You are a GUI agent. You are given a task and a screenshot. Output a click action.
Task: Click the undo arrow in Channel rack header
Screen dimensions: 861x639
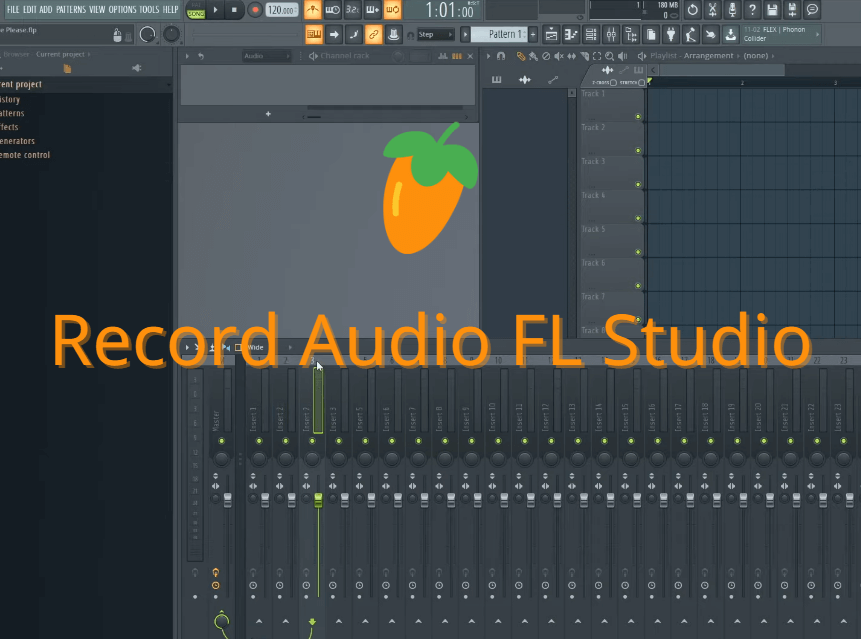(x=201, y=56)
